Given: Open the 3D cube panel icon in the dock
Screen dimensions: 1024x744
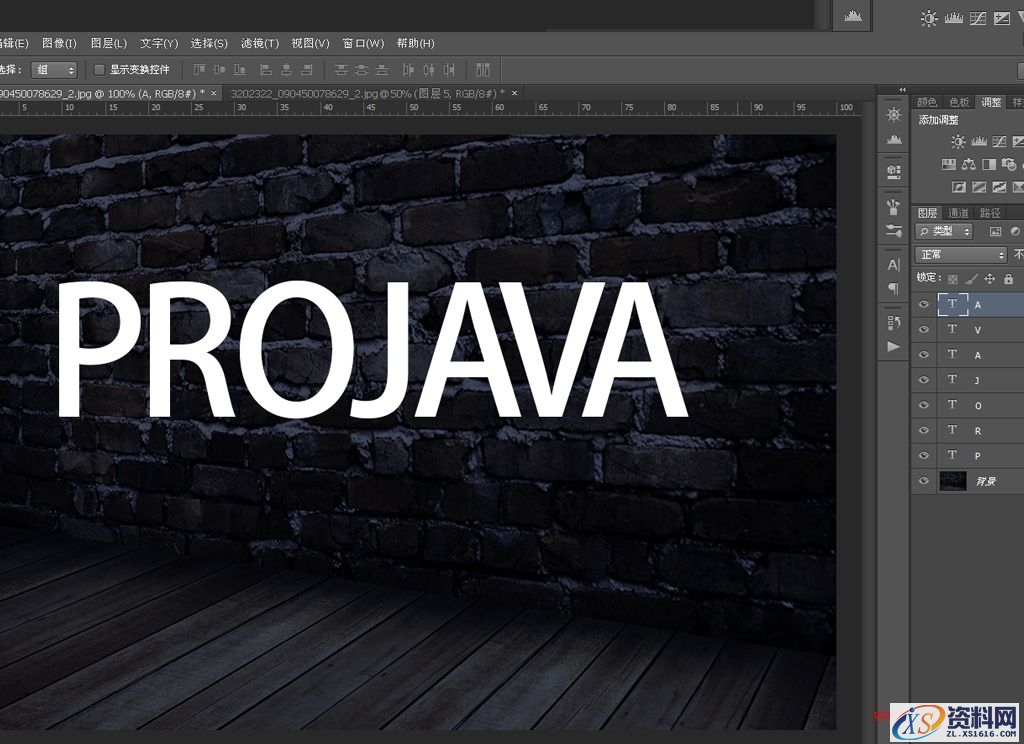Looking at the screenshot, I should (893, 171).
